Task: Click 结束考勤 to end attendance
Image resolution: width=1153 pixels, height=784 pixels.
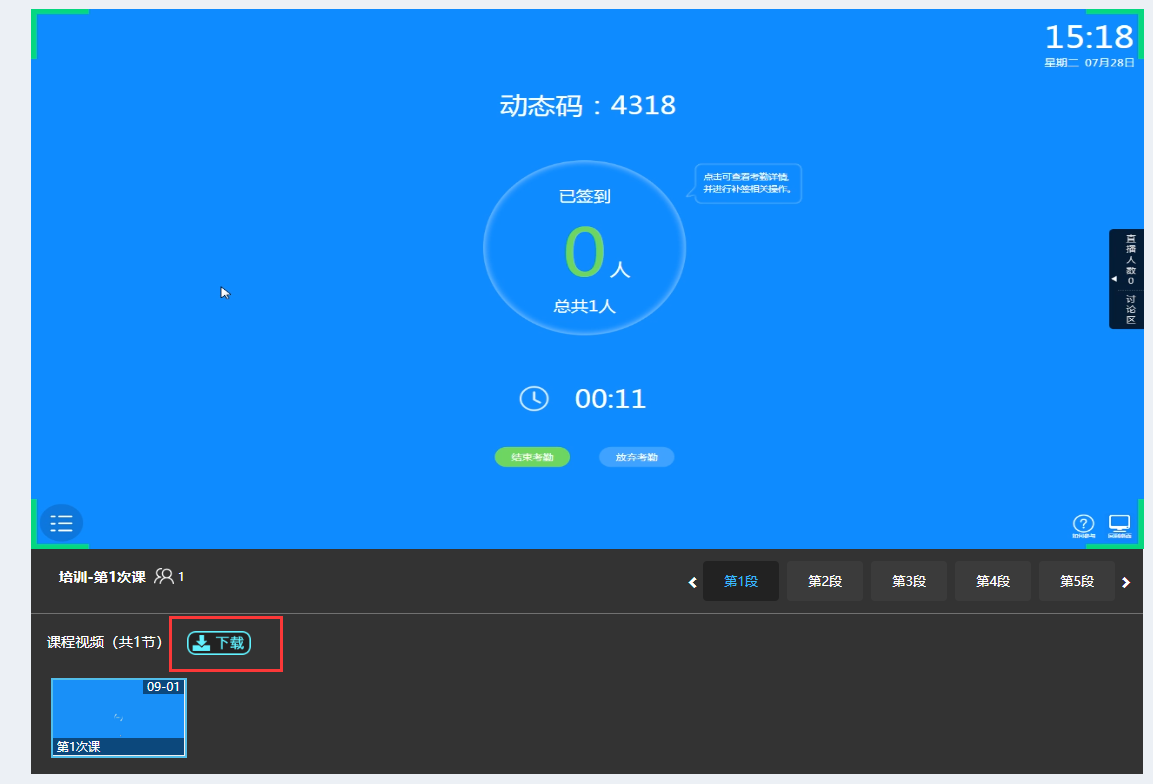Action: [x=532, y=457]
